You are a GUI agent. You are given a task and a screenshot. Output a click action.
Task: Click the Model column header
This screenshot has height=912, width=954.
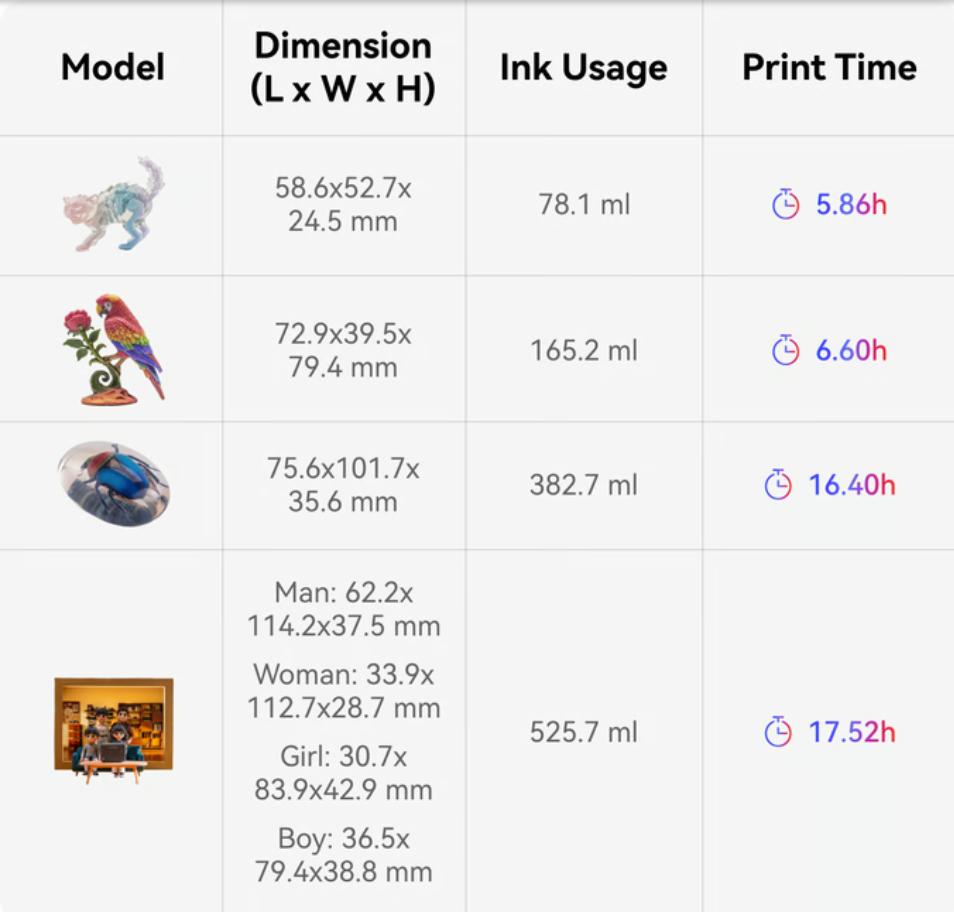[113, 67]
